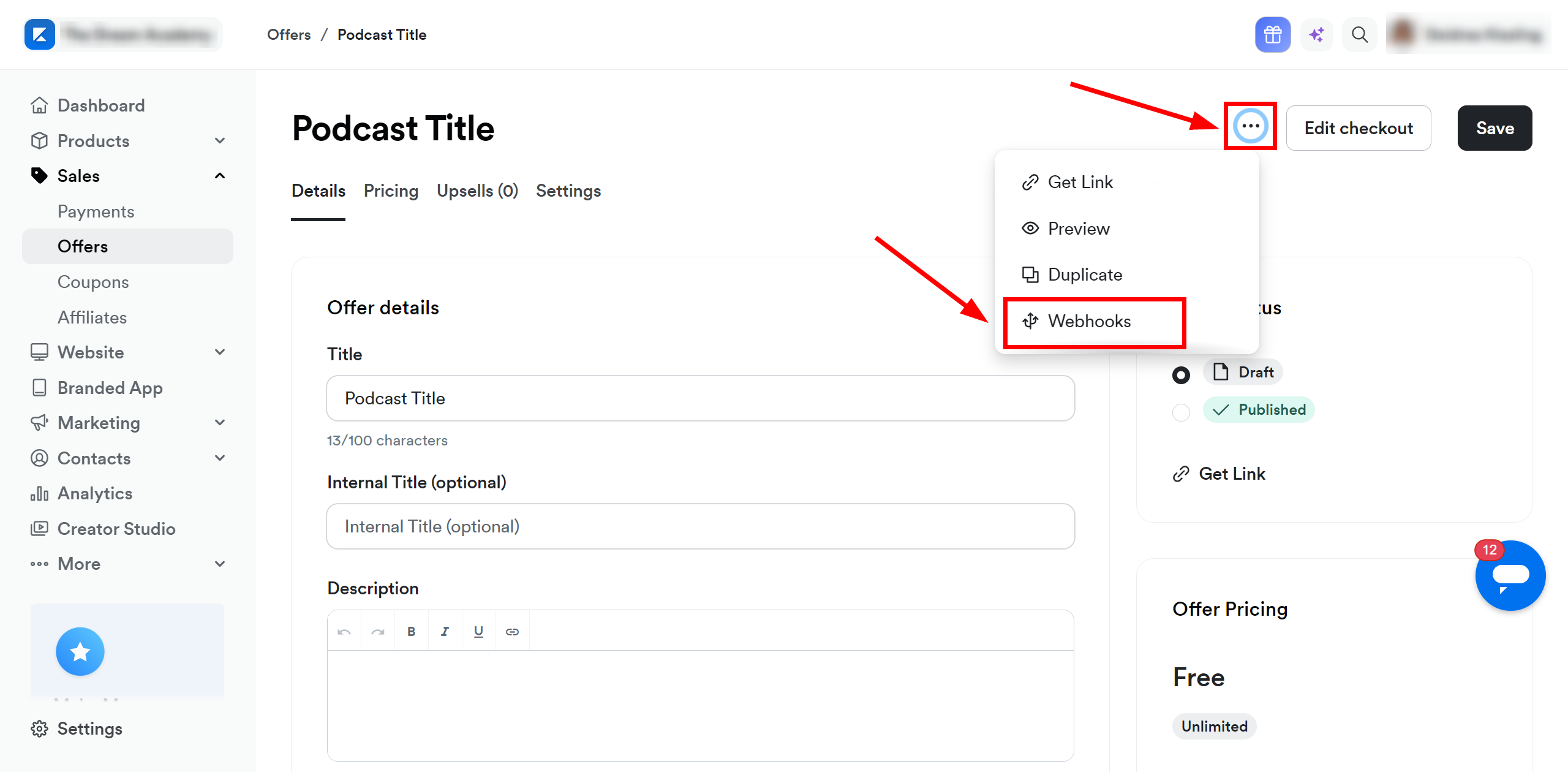1568x772 pixels.
Task: Choose Webhooks from the dropdown menu
Action: point(1089,321)
